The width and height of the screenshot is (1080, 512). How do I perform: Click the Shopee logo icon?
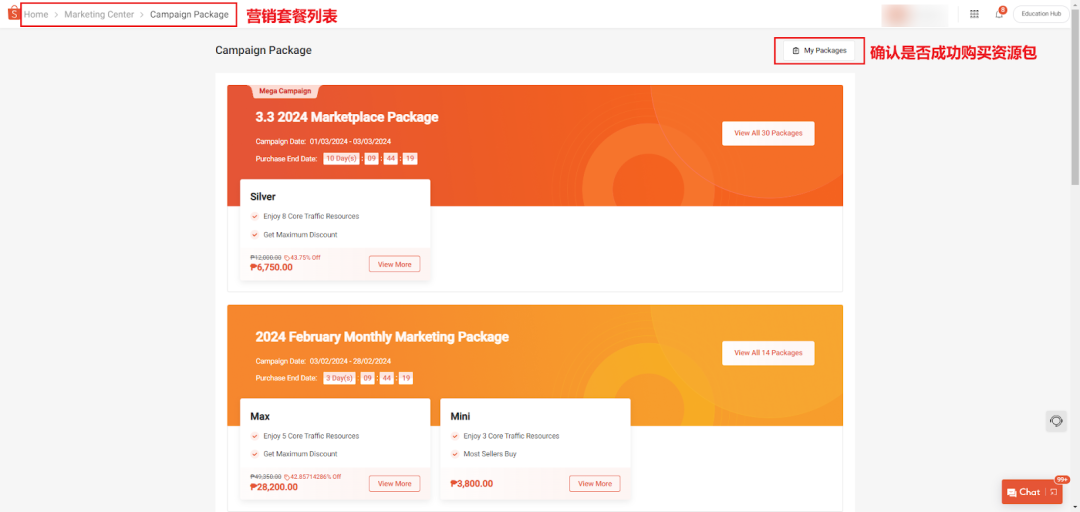(x=12, y=13)
